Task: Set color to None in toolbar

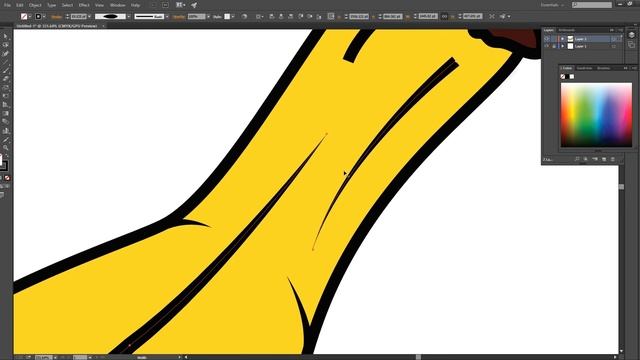Action: coord(7,178)
